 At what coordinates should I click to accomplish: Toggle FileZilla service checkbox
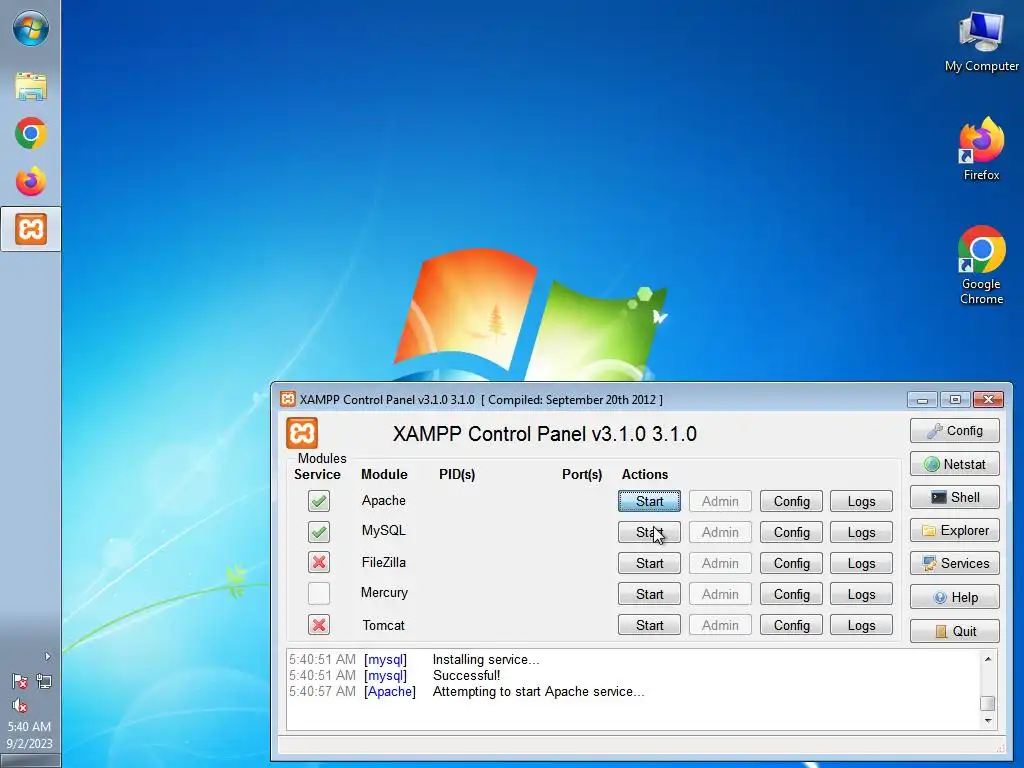(319, 562)
